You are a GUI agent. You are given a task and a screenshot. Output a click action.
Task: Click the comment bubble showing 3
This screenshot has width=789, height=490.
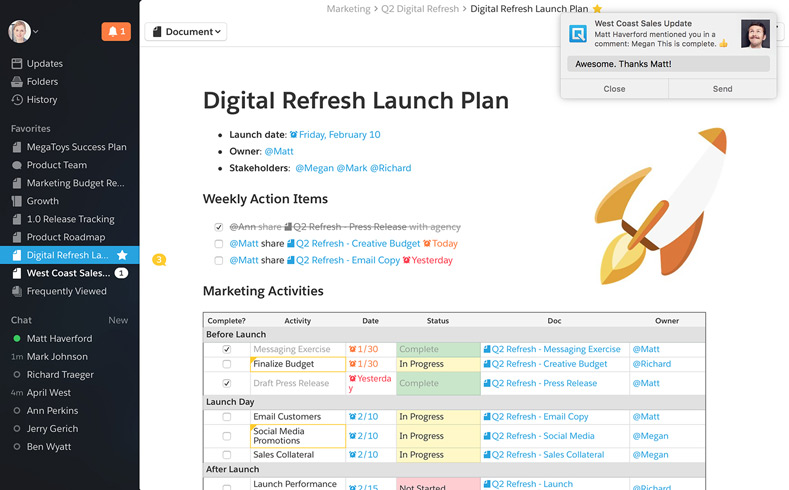158,260
